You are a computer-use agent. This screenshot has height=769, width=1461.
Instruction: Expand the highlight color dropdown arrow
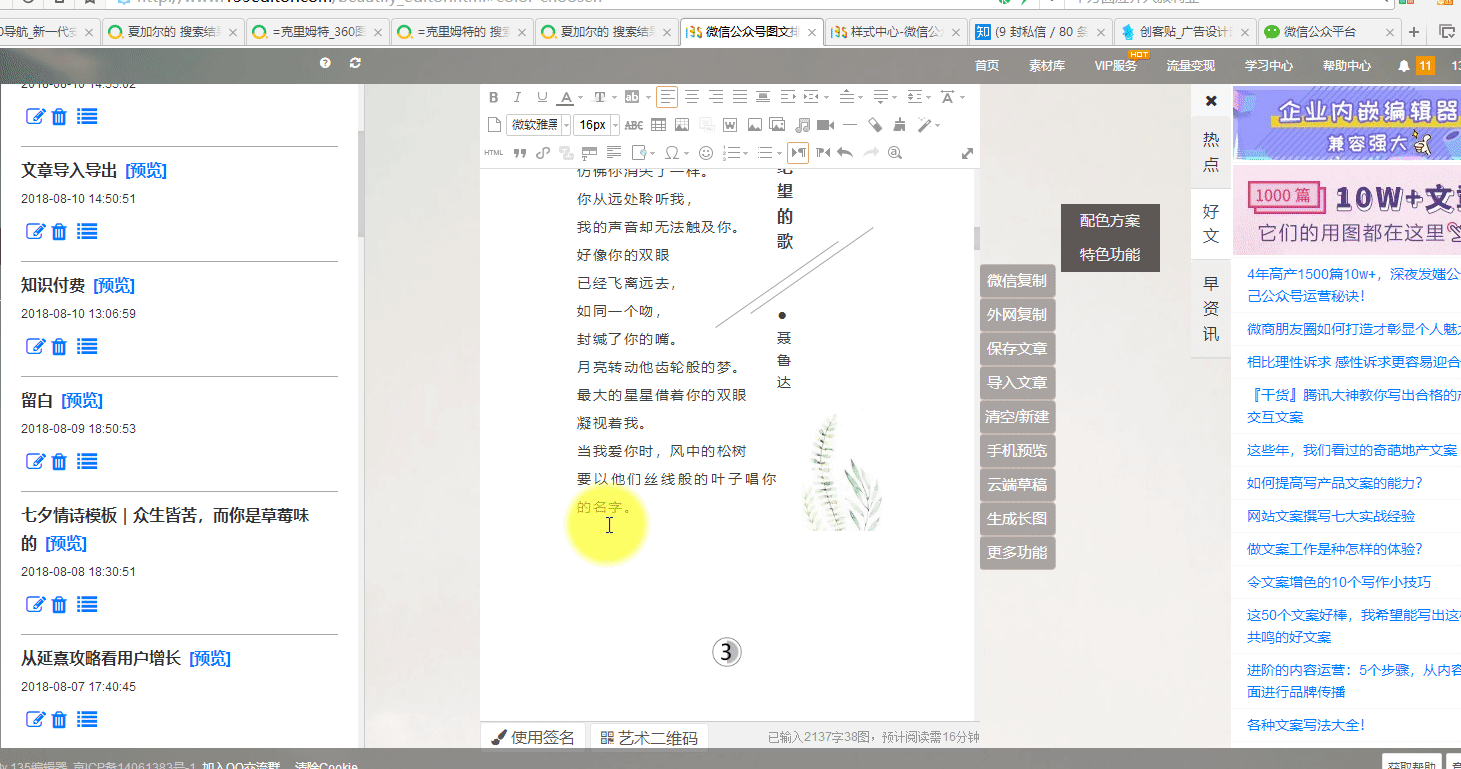pyautogui.click(x=646, y=97)
